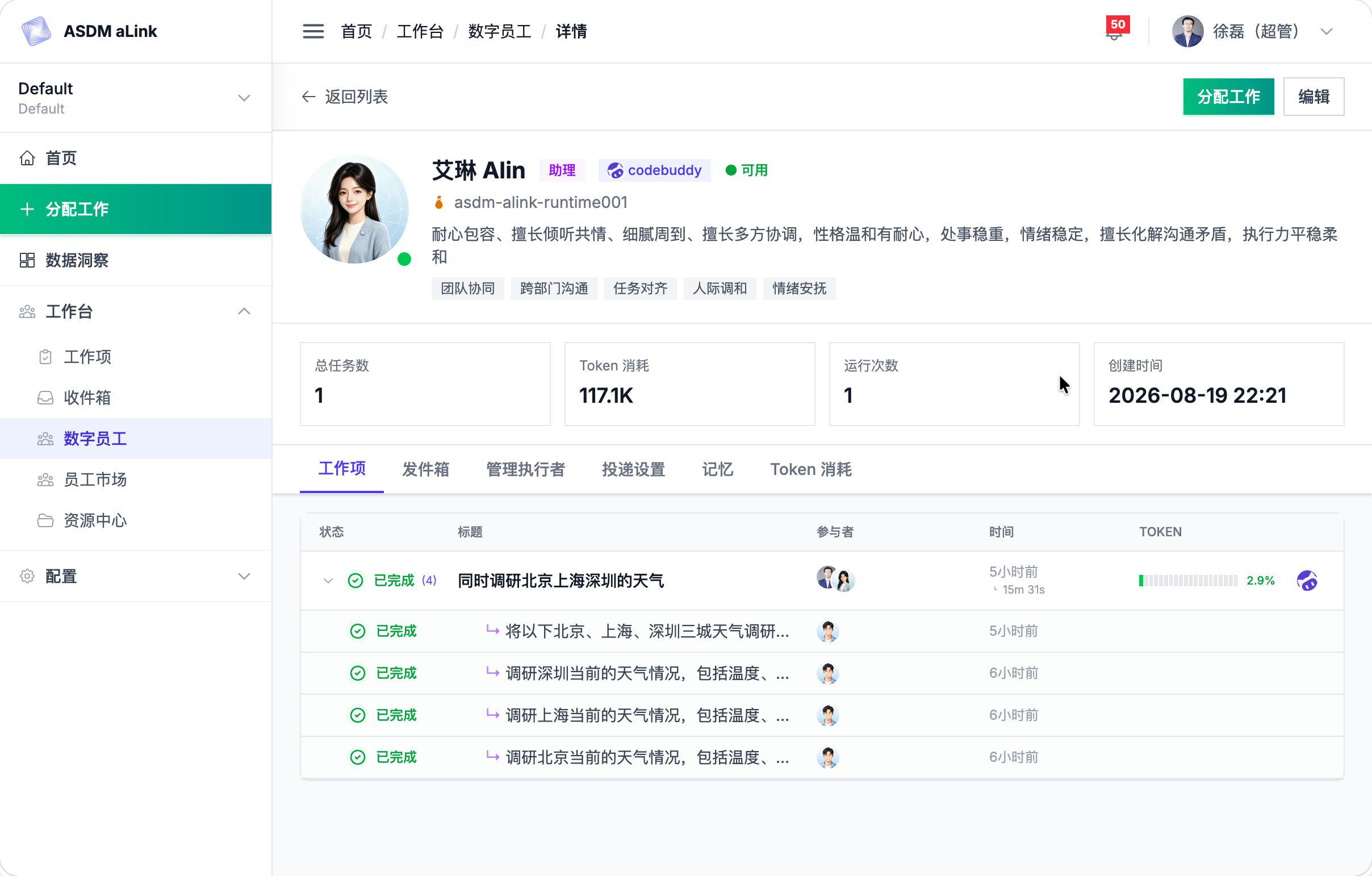
Task: Click the sidebar 分配工作 button
Action: point(136,209)
